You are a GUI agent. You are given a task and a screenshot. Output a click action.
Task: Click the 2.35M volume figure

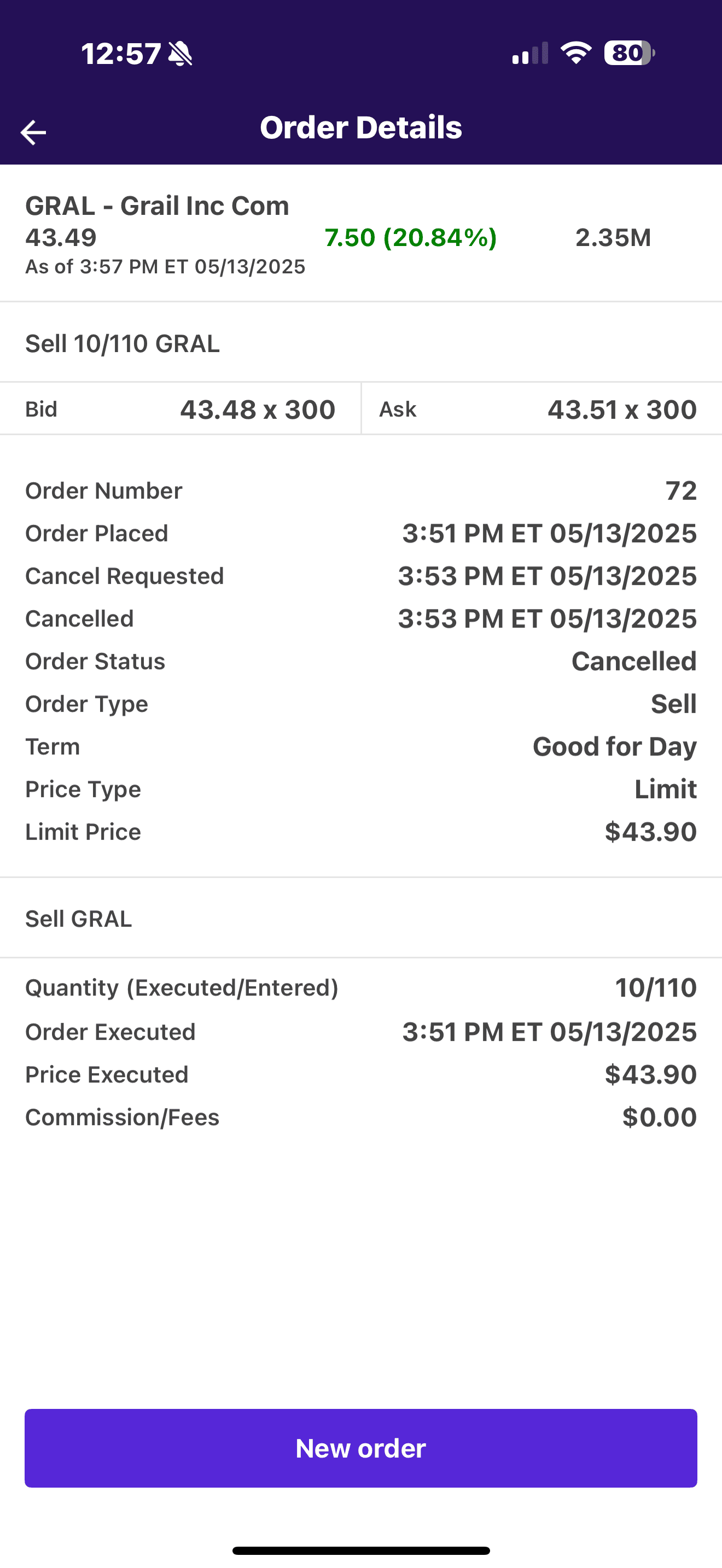click(x=613, y=237)
